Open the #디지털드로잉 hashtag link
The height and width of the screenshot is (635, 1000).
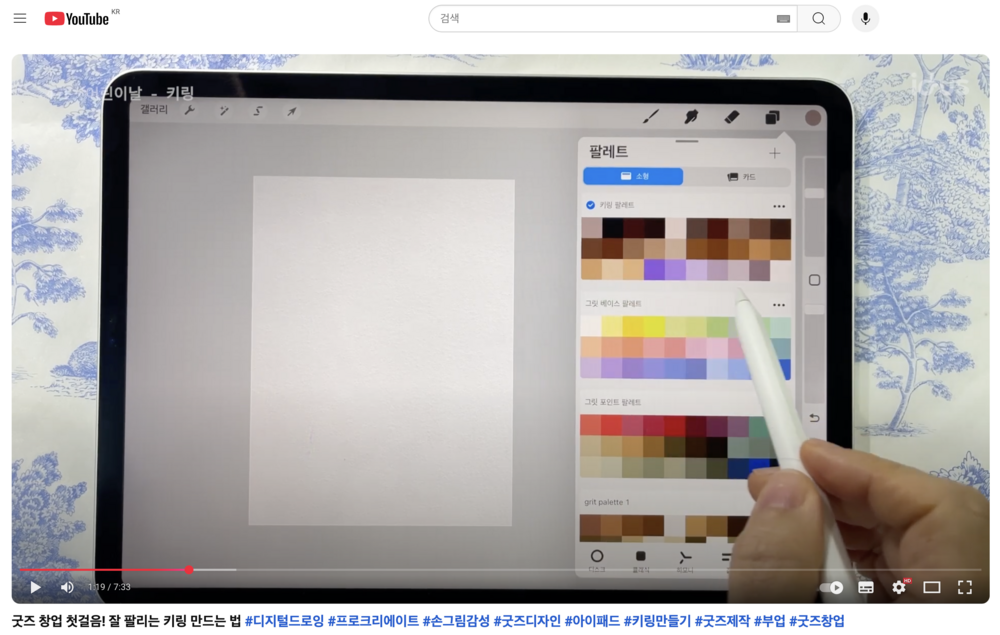(284, 621)
